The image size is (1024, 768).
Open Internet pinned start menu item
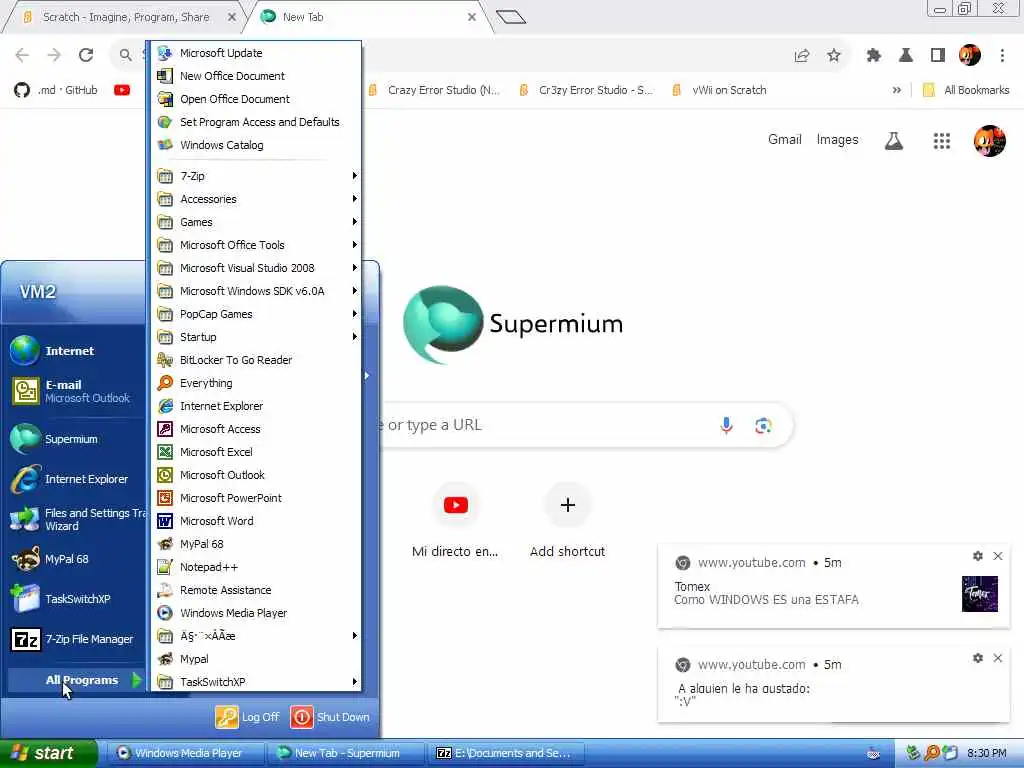click(x=75, y=351)
